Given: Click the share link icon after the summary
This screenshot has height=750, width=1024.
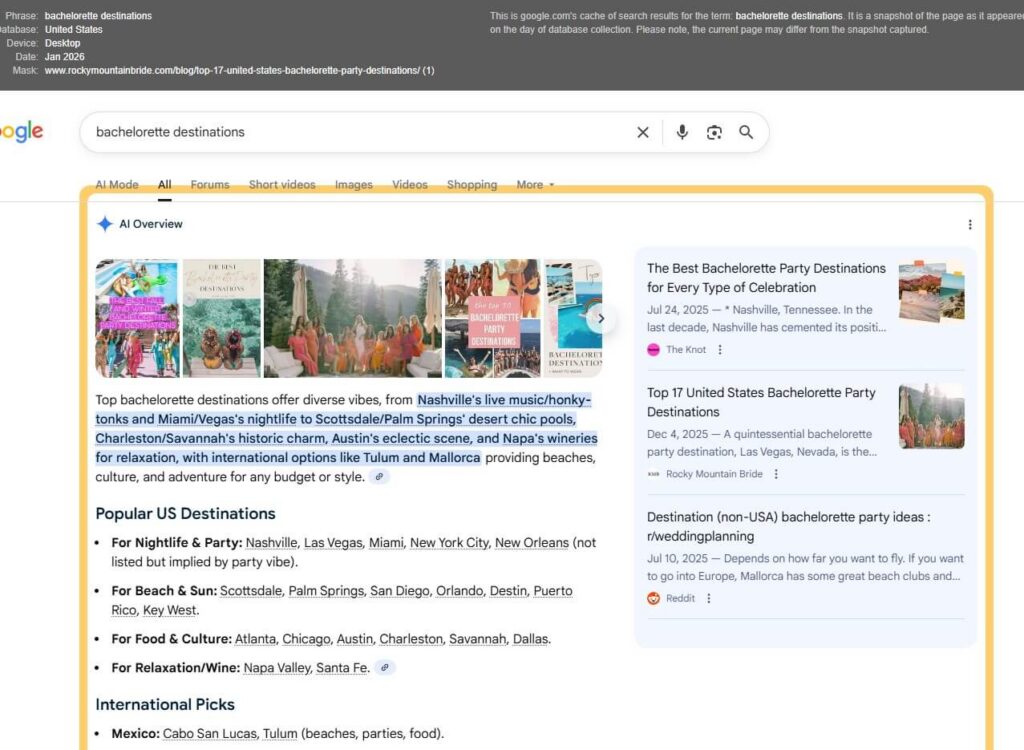Looking at the screenshot, I should click(x=378, y=478).
